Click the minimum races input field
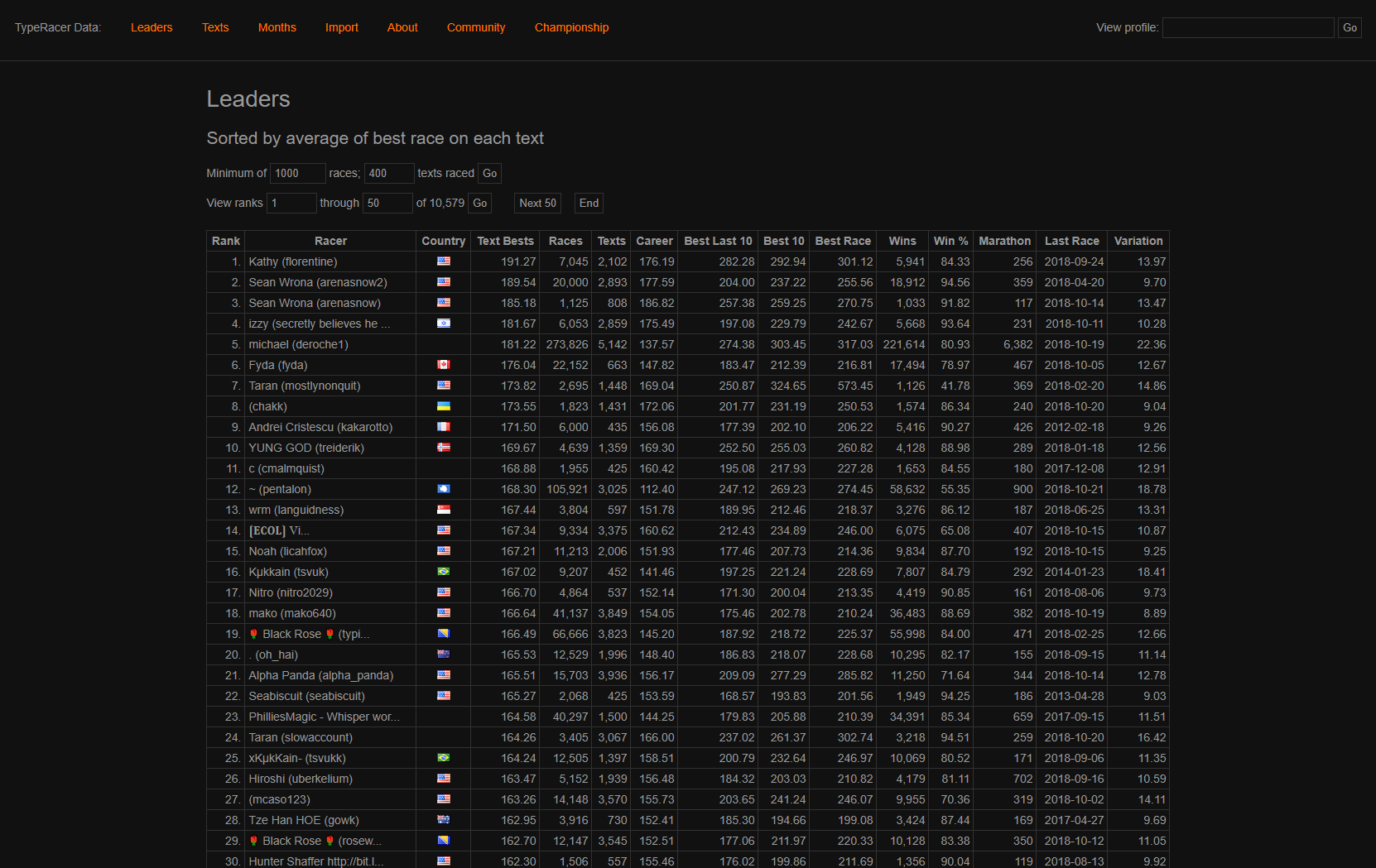 click(296, 173)
